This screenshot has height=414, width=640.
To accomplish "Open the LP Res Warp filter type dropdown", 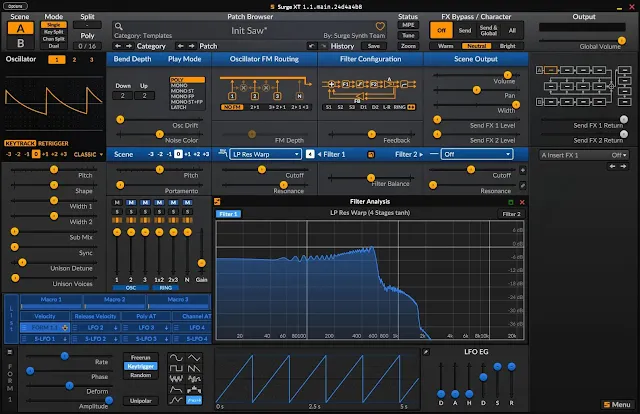I will 265,154.
